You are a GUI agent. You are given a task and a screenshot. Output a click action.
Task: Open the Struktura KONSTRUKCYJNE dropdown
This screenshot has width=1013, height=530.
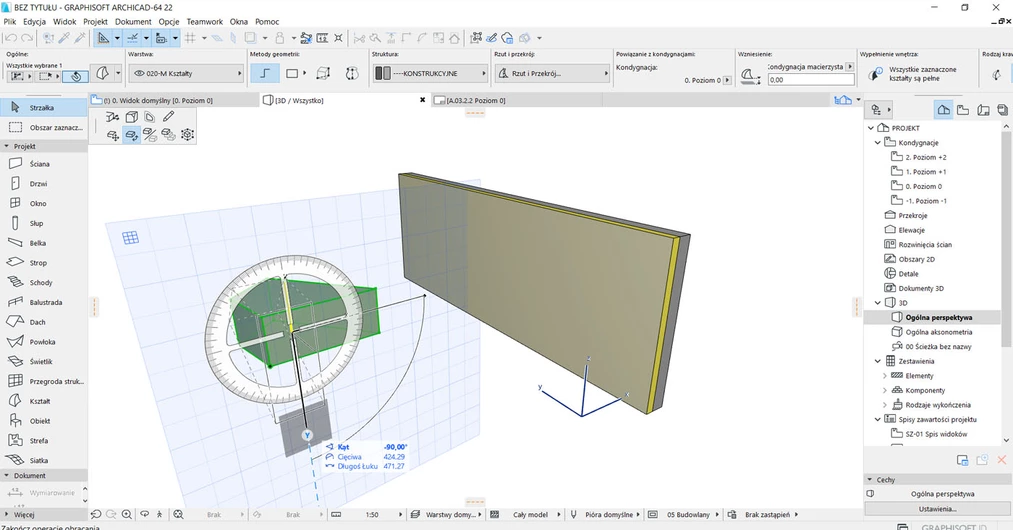[430, 74]
